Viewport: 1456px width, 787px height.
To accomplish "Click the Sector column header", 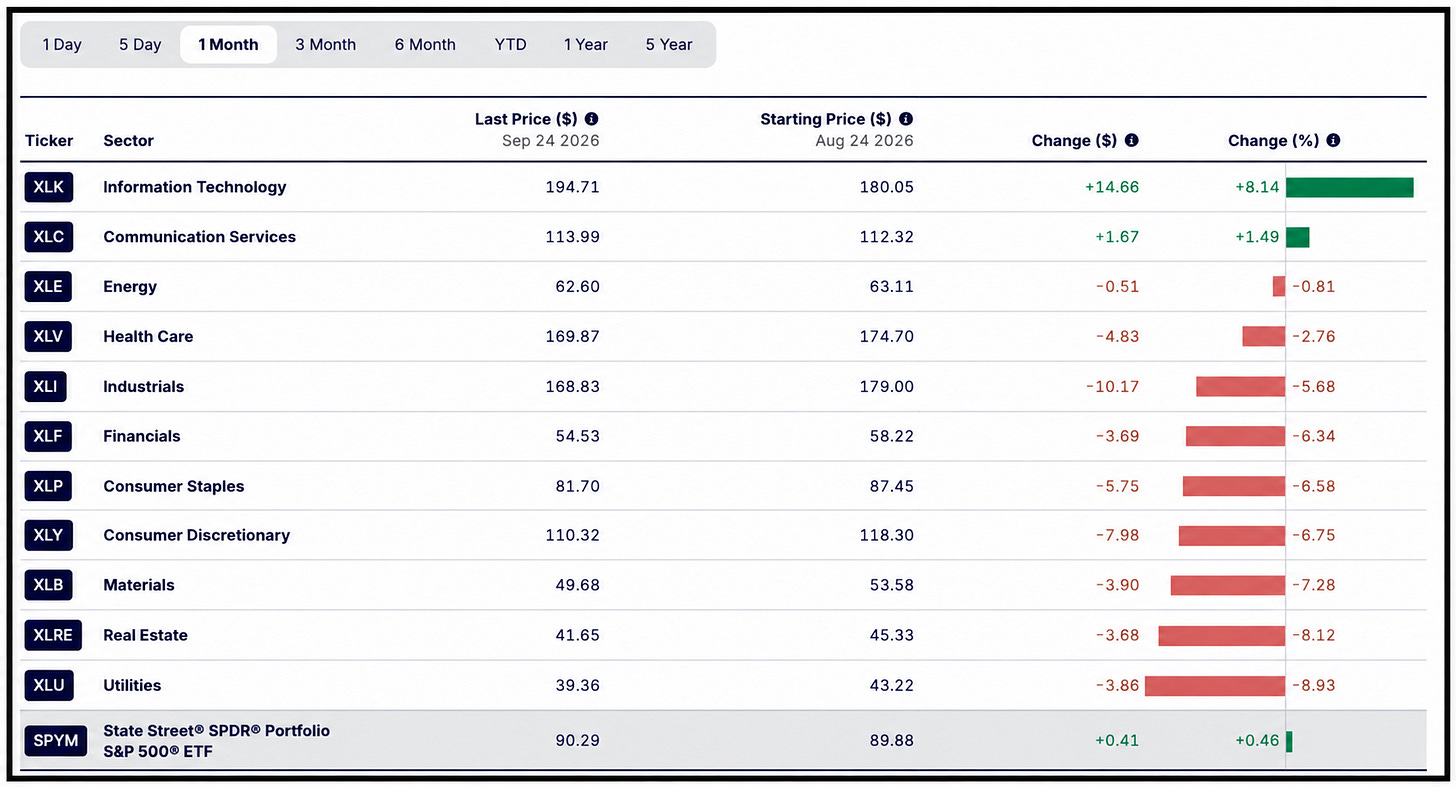I will coord(129,141).
